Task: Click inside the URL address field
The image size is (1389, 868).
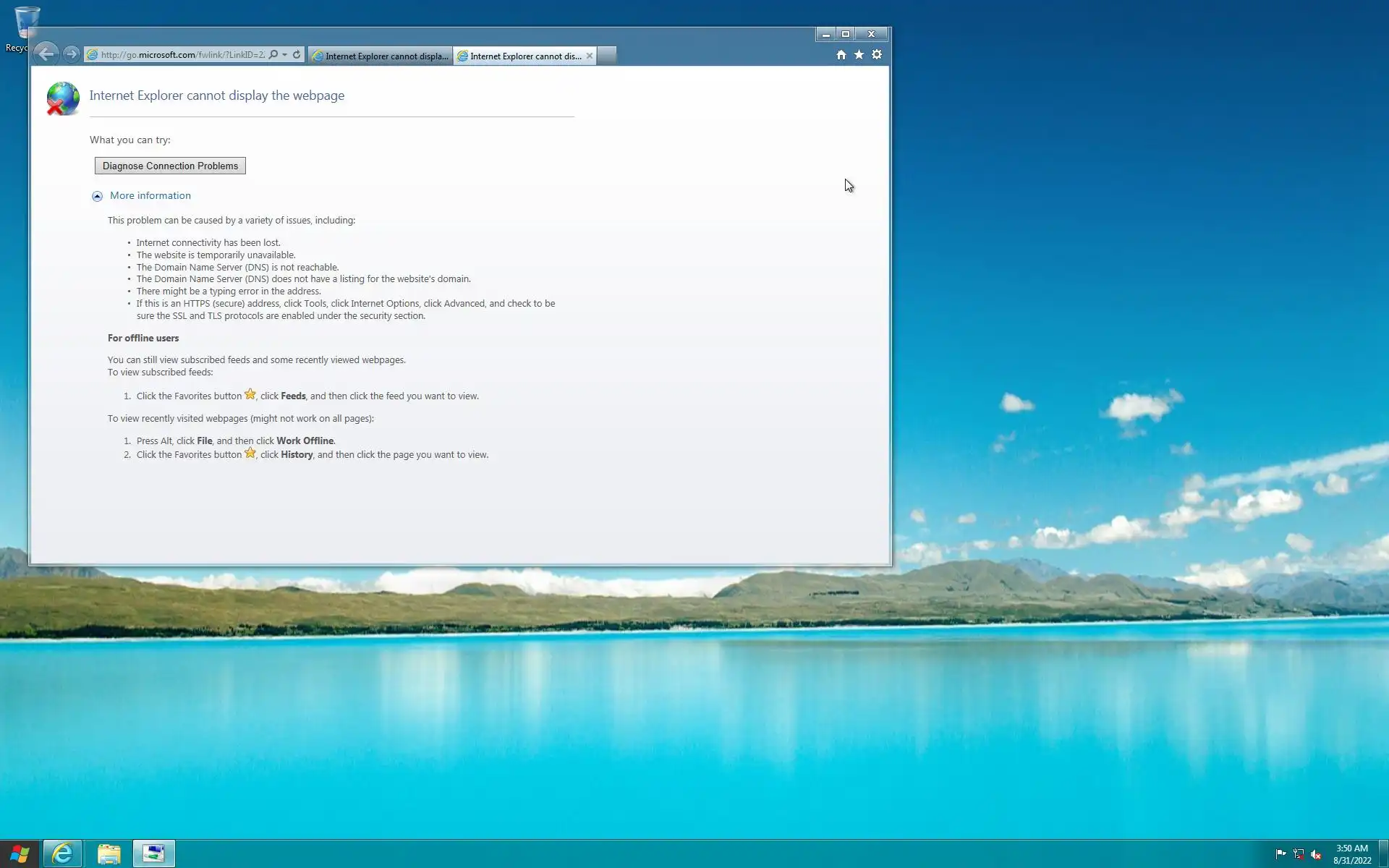Action: pyautogui.click(x=181, y=55)
